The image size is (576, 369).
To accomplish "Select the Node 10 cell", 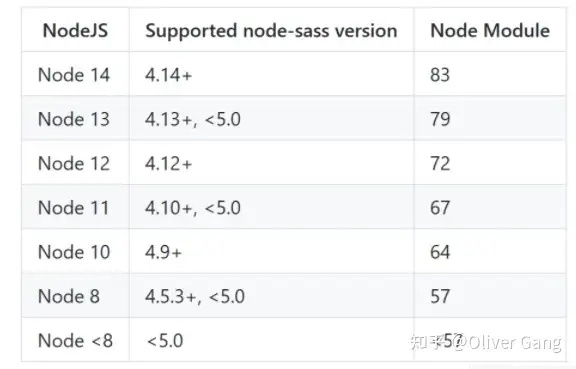I will coord(74,252).
